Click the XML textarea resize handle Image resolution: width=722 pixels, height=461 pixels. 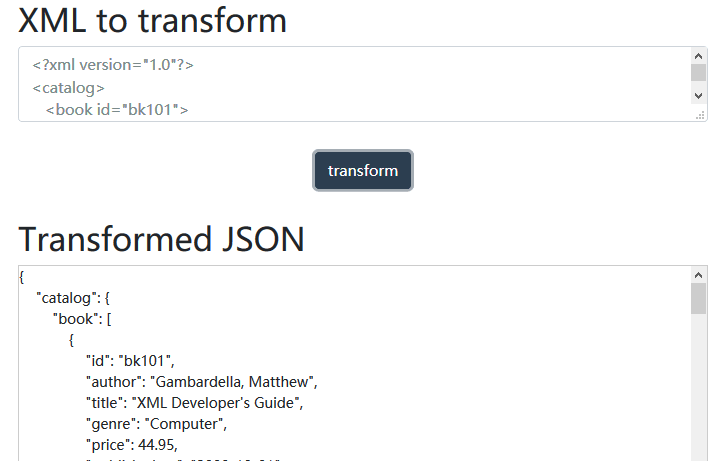pyautogui.click(x=700, y=115)
